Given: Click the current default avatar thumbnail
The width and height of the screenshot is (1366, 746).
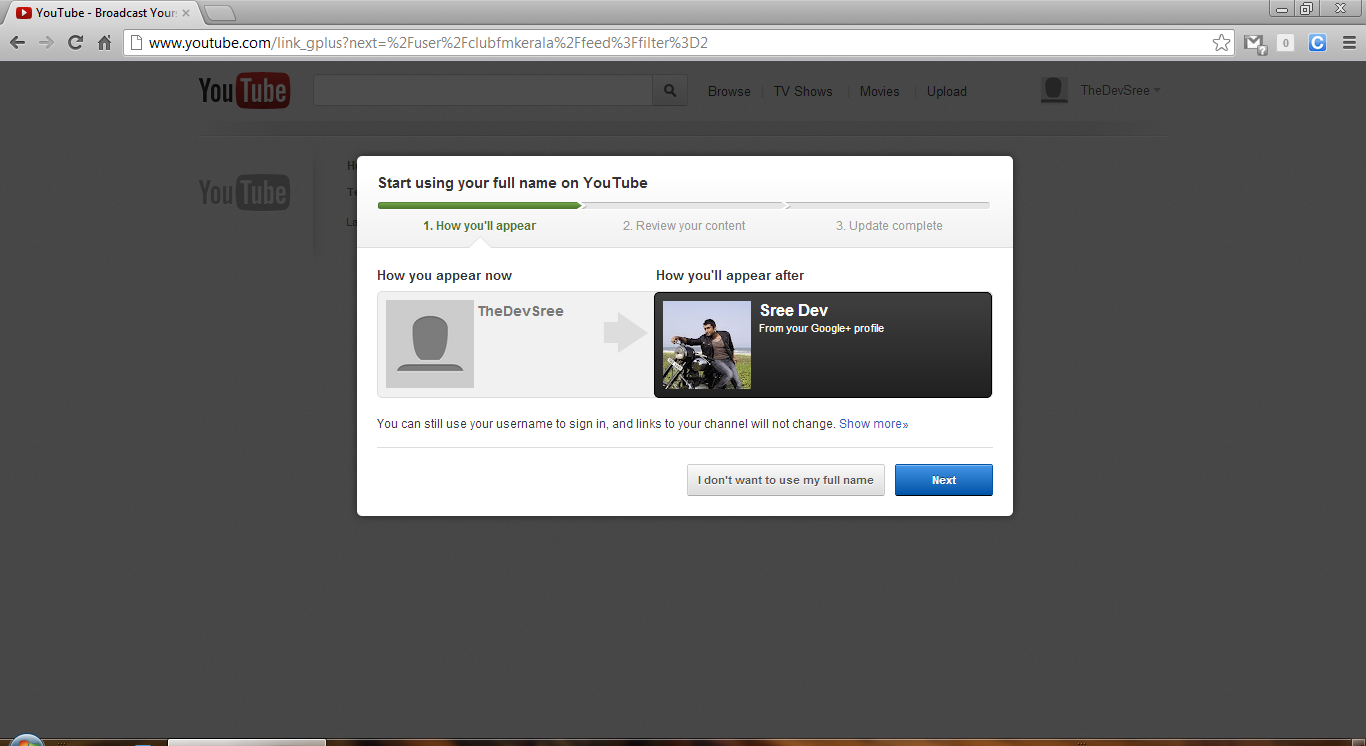Looking at the screenshot, I should click(430, 344).
